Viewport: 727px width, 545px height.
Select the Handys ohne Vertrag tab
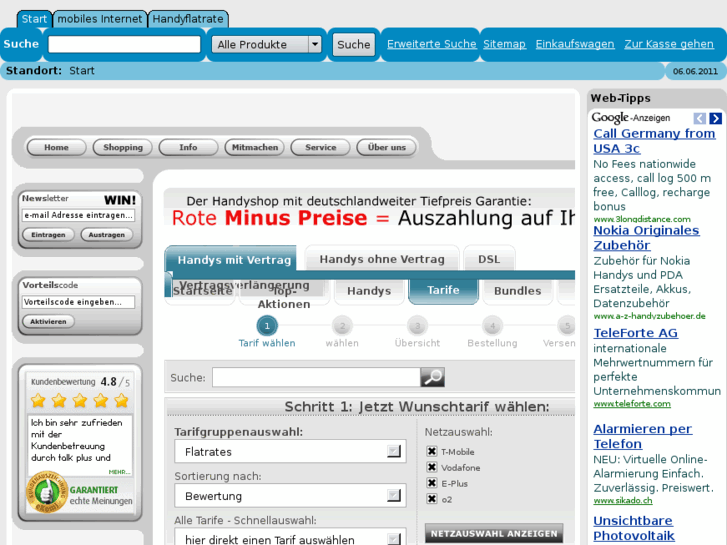(382, 259)
